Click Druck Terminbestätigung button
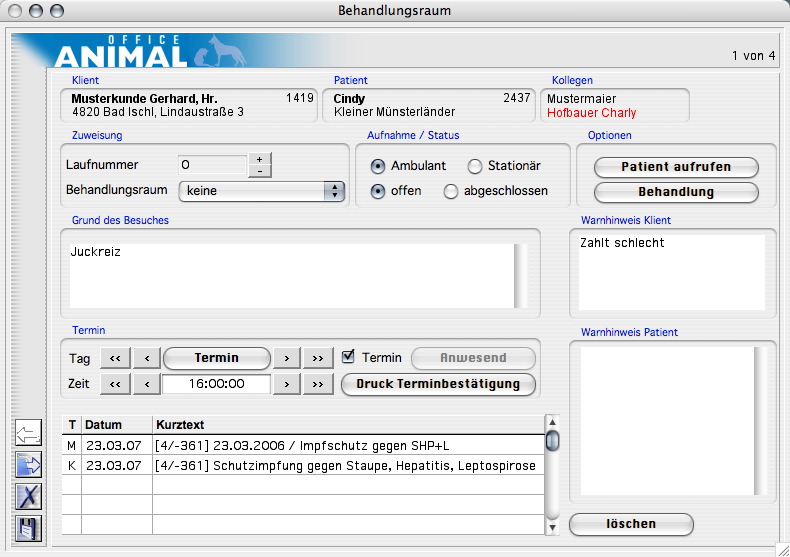Viewport: 790px width, 557px height. click(439, 384)
